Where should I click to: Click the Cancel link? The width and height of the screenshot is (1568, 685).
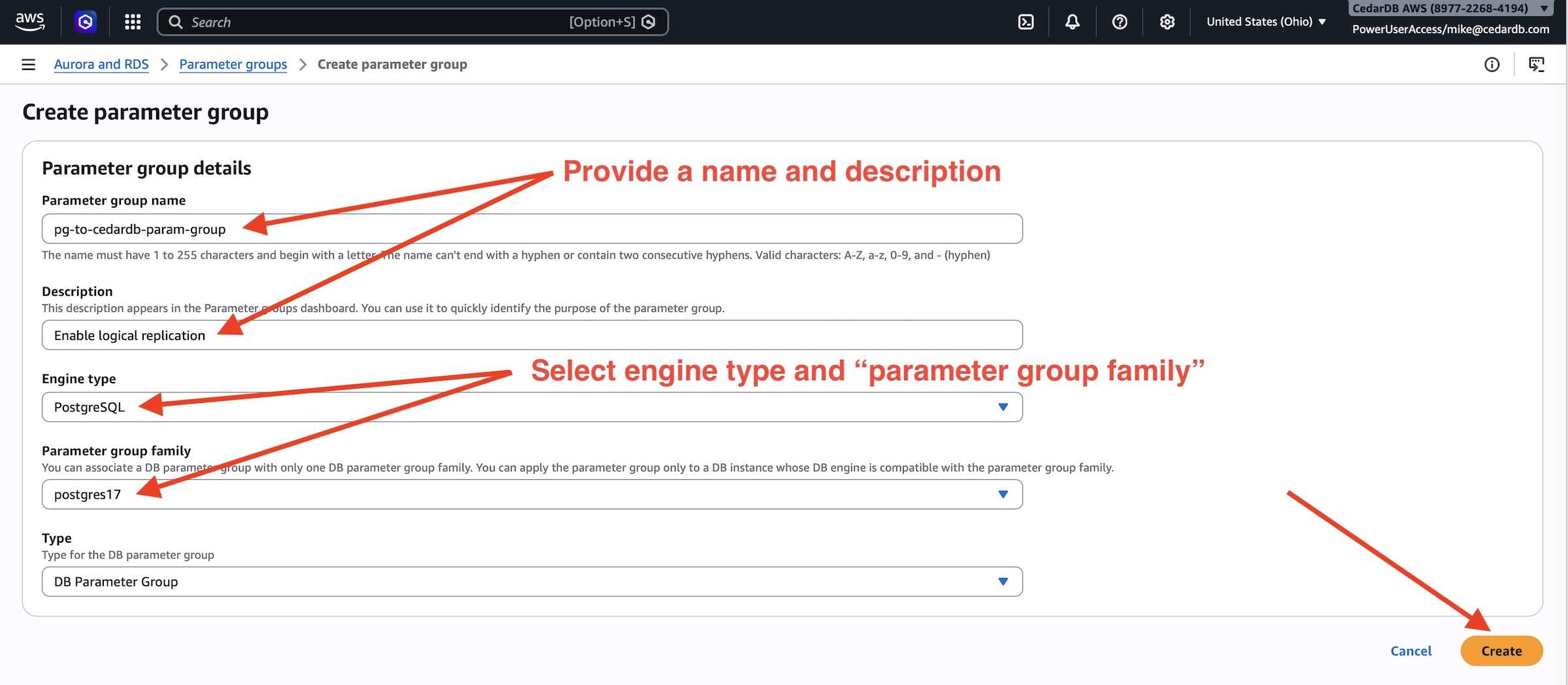[x=1411, y=650]
